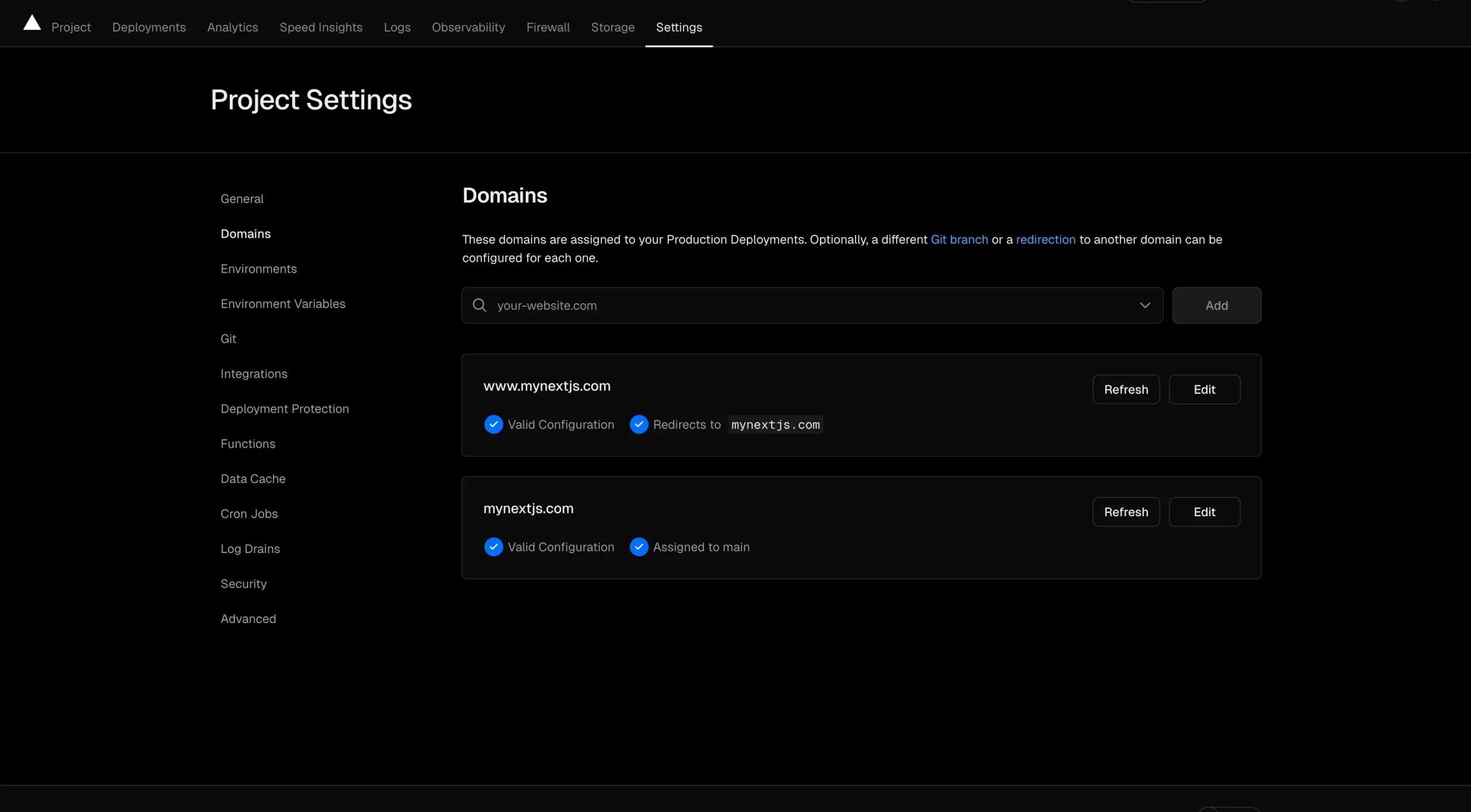Click the www.mynextjs.com domain name
This screenshot has width=1471, height=812.
[x=546, y=386]
